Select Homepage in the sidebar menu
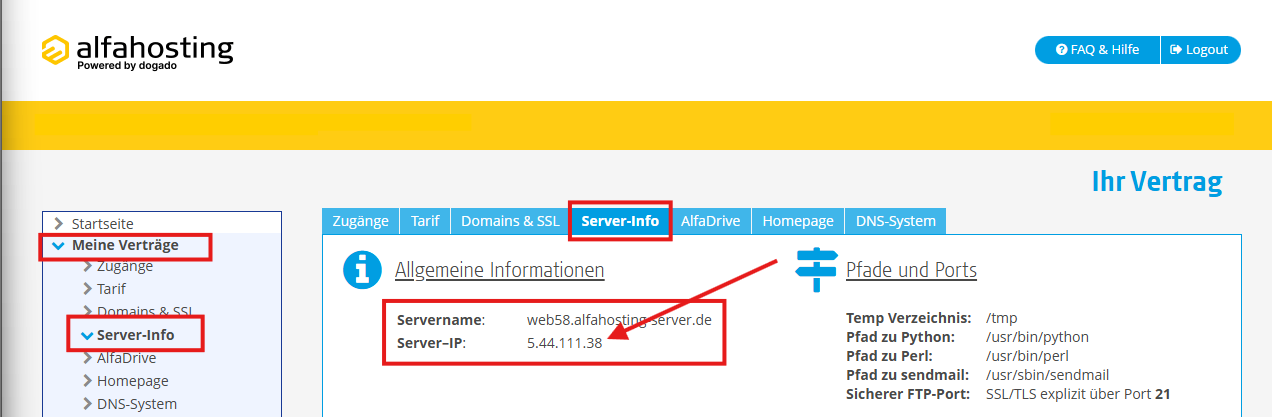Screen dimensions: 1272x417 tap(132, 381)
